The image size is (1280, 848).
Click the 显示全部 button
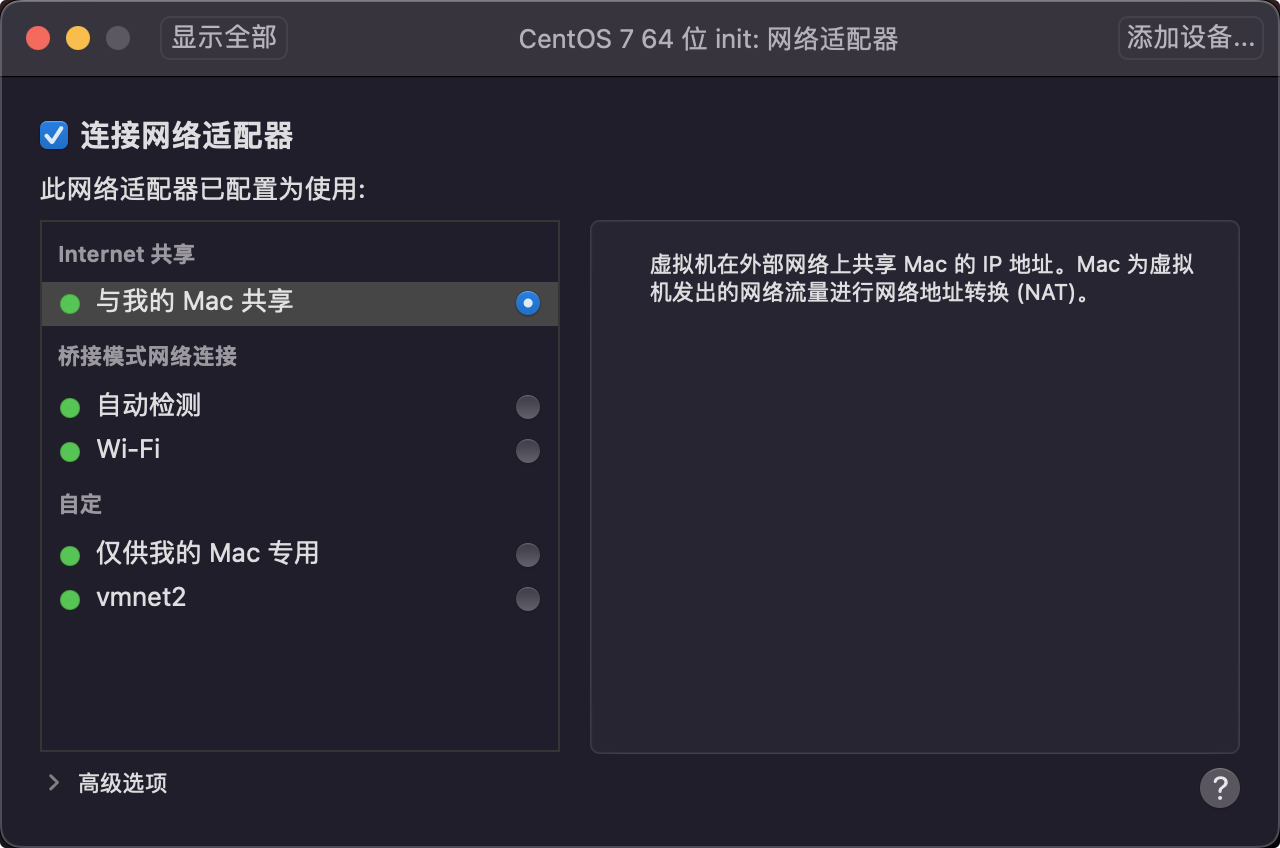point(224,38)
